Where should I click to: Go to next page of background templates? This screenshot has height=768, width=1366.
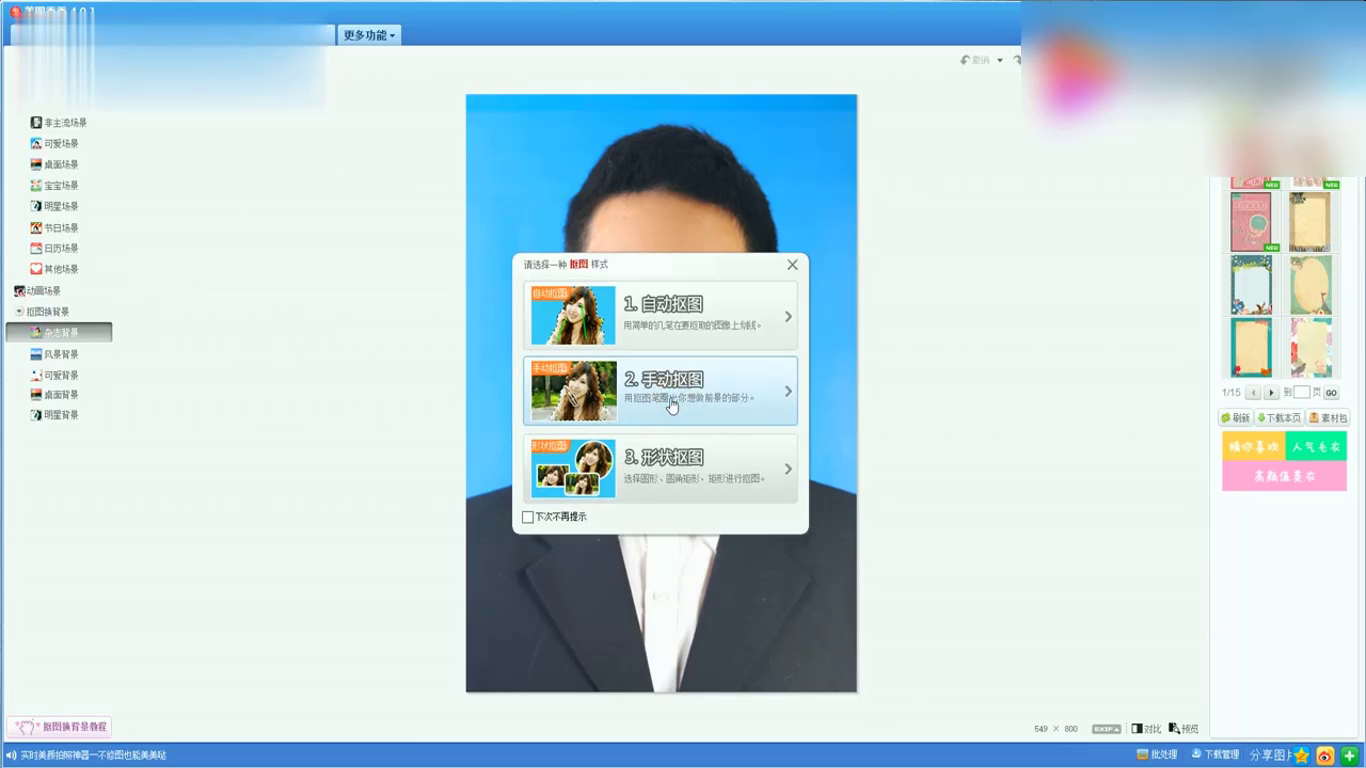pyautogui.click(x=1271, y=393)
